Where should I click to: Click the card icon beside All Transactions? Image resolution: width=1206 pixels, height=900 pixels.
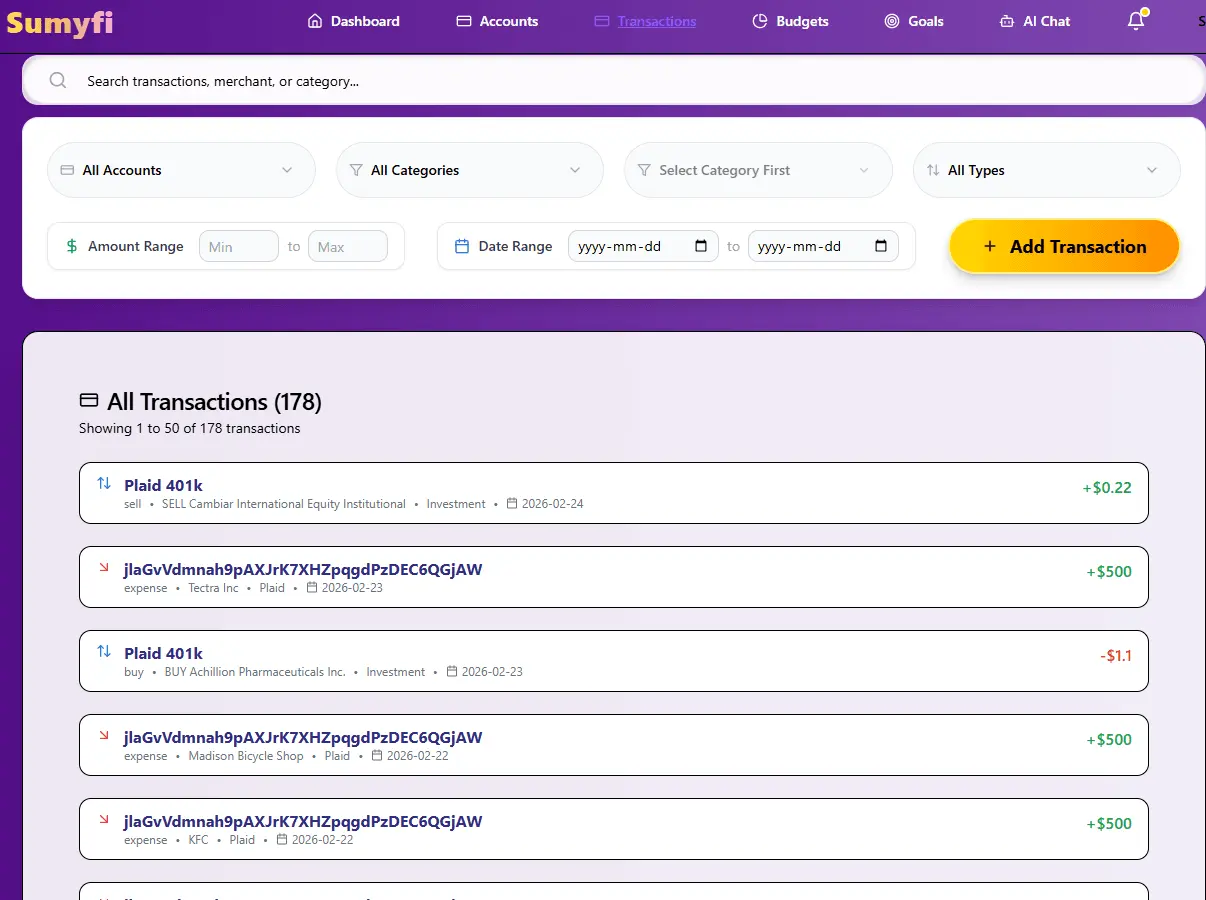(89, 401)
